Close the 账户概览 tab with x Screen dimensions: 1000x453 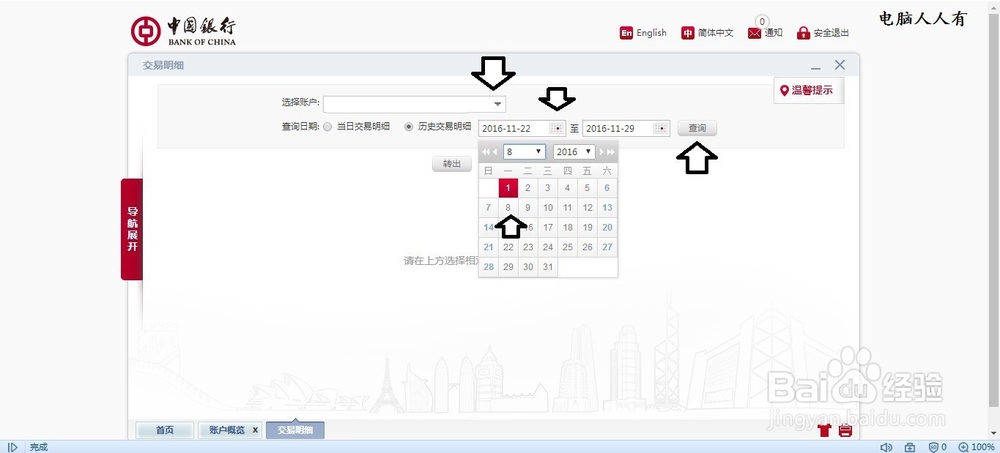(255, 430)
